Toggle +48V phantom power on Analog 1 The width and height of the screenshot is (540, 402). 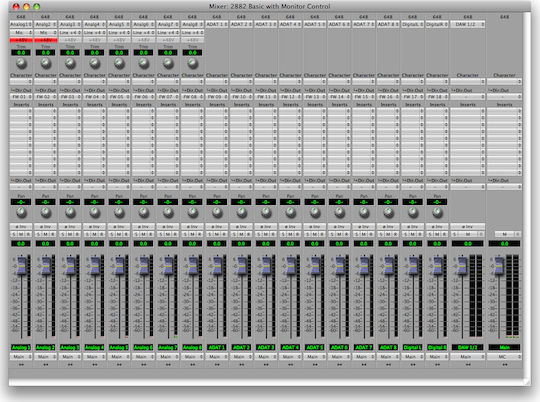[x=21, y=40]
